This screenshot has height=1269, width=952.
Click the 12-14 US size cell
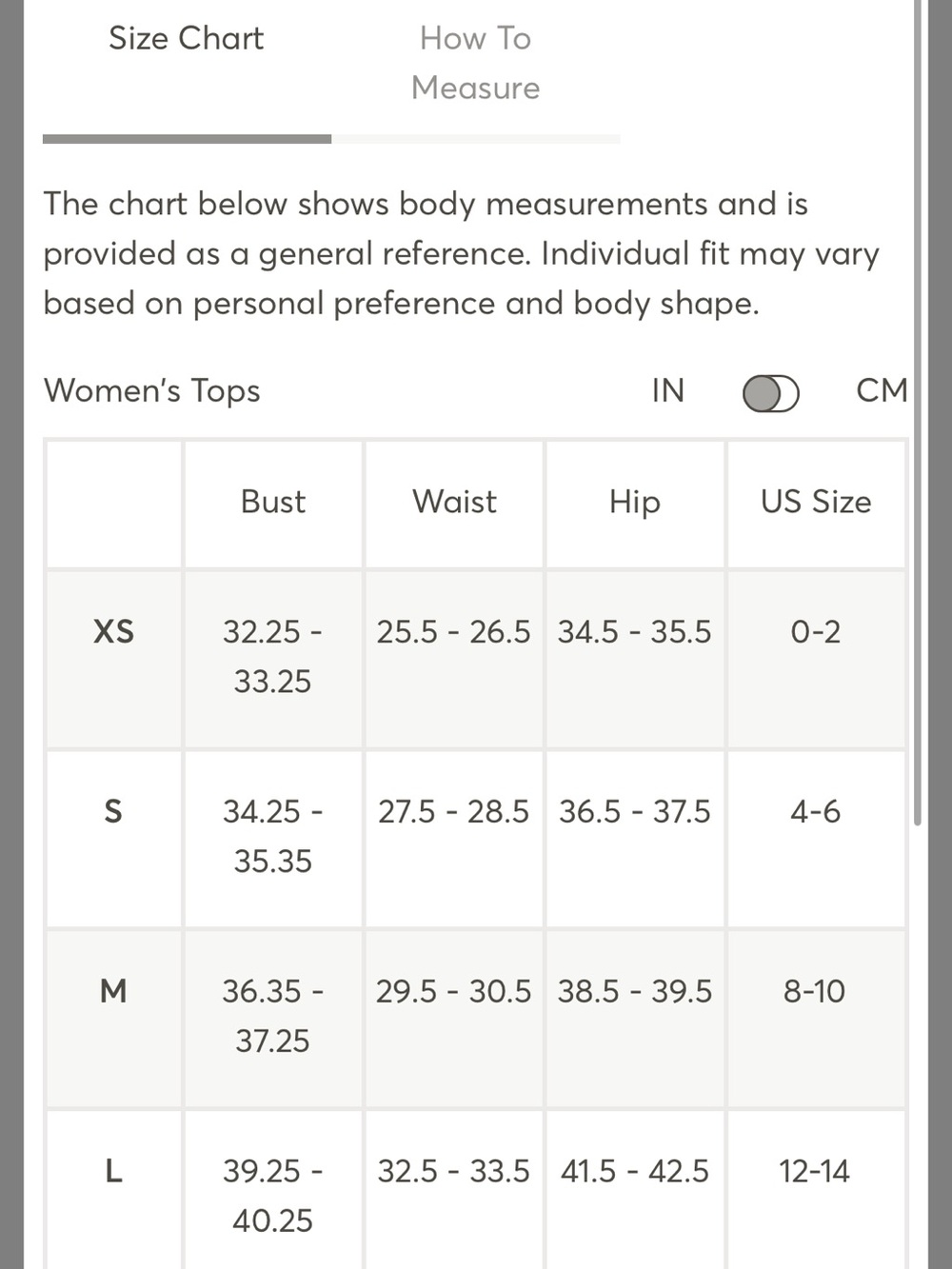point(814,1171)
